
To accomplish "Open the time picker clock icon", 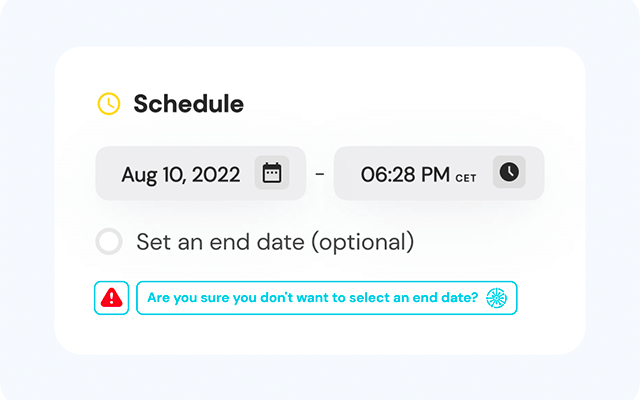I will click(509, 172).
